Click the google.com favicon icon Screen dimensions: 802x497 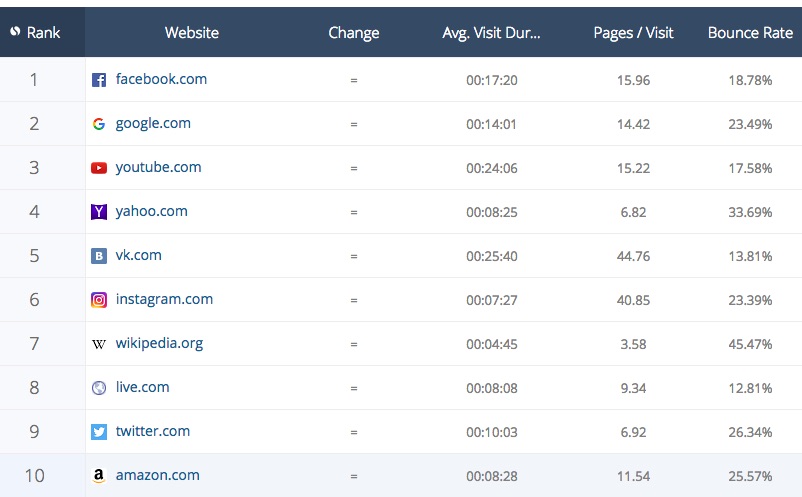point(99,124)
